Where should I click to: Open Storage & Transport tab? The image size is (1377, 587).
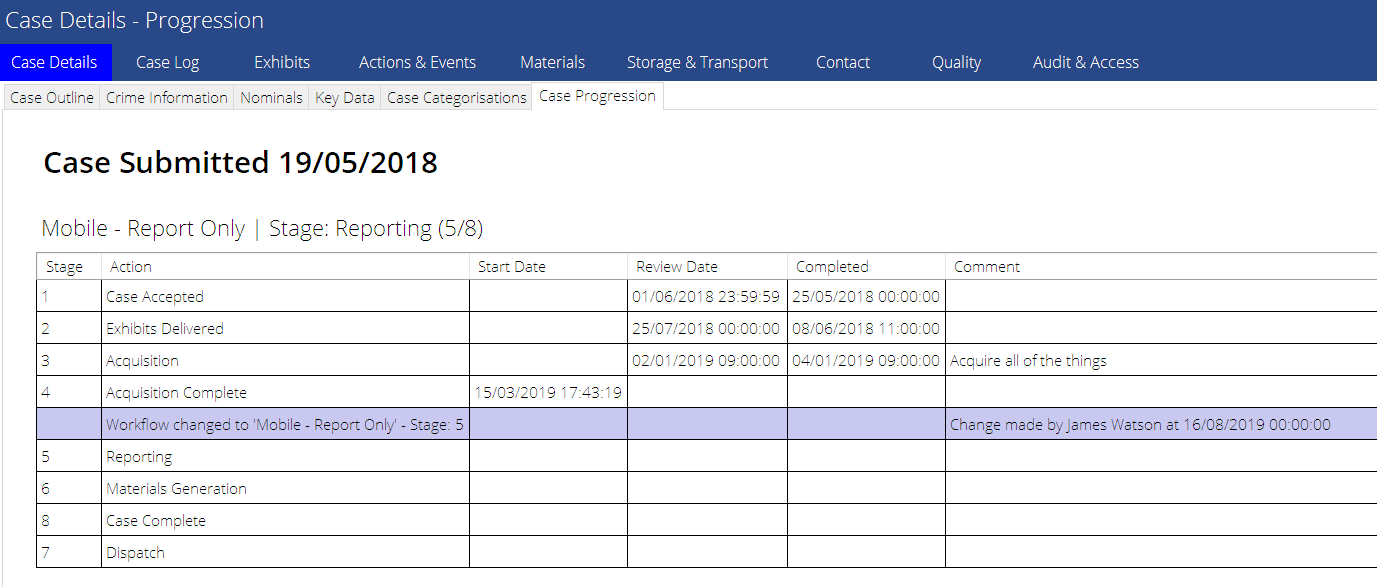697,62
